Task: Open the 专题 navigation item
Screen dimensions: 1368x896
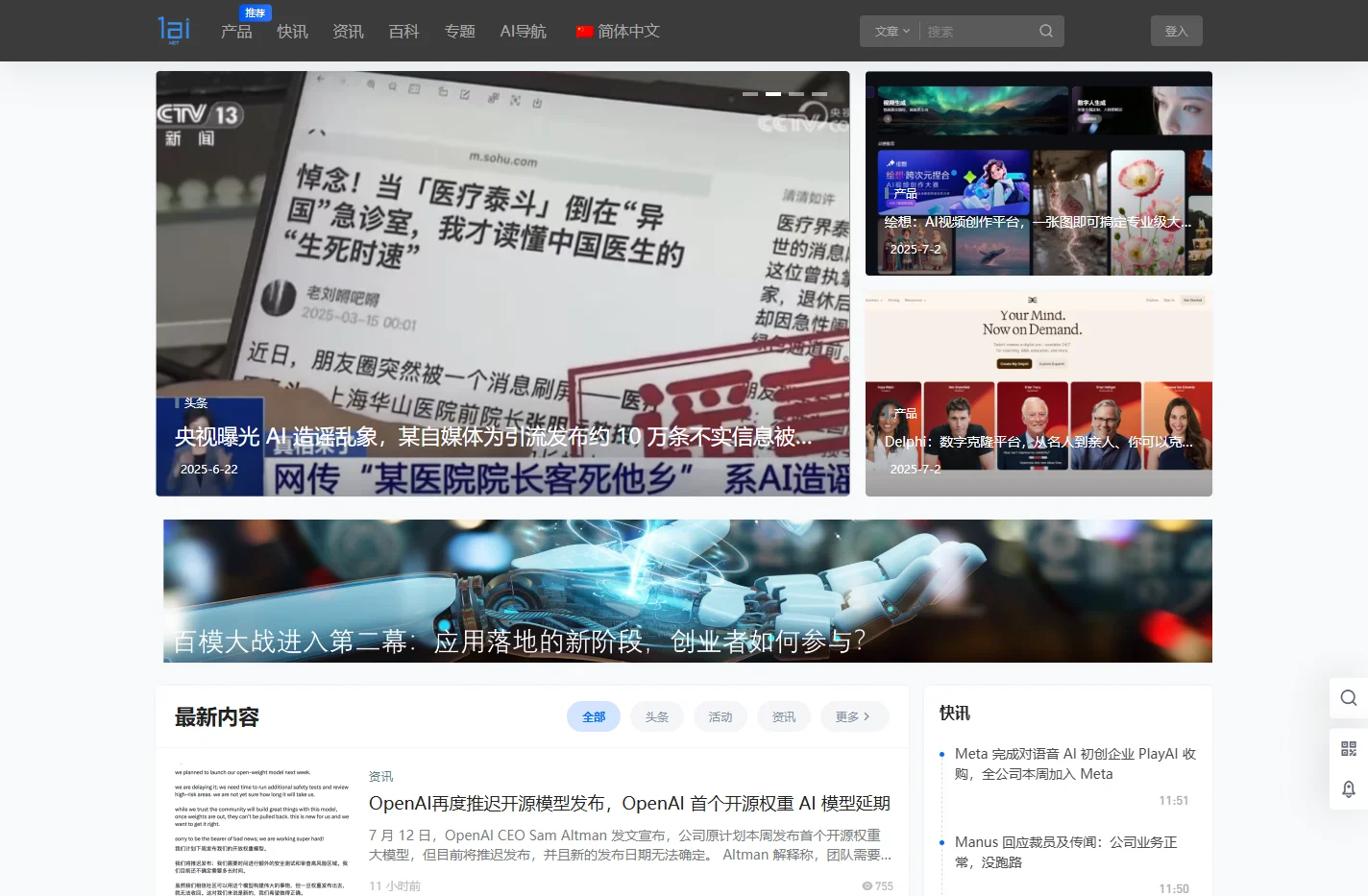Action: tap(459, 32)
